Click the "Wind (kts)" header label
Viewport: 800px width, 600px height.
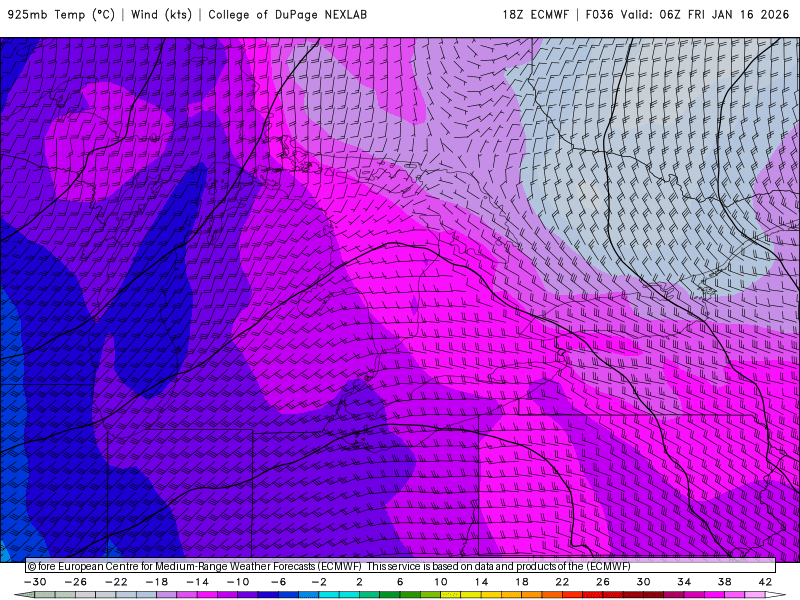(161, 15)
